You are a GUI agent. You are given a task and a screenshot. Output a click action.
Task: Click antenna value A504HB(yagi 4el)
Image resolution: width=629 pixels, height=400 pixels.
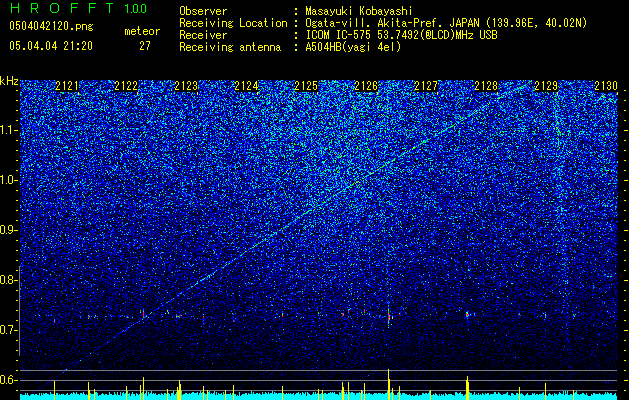click(x=353, y=47)
